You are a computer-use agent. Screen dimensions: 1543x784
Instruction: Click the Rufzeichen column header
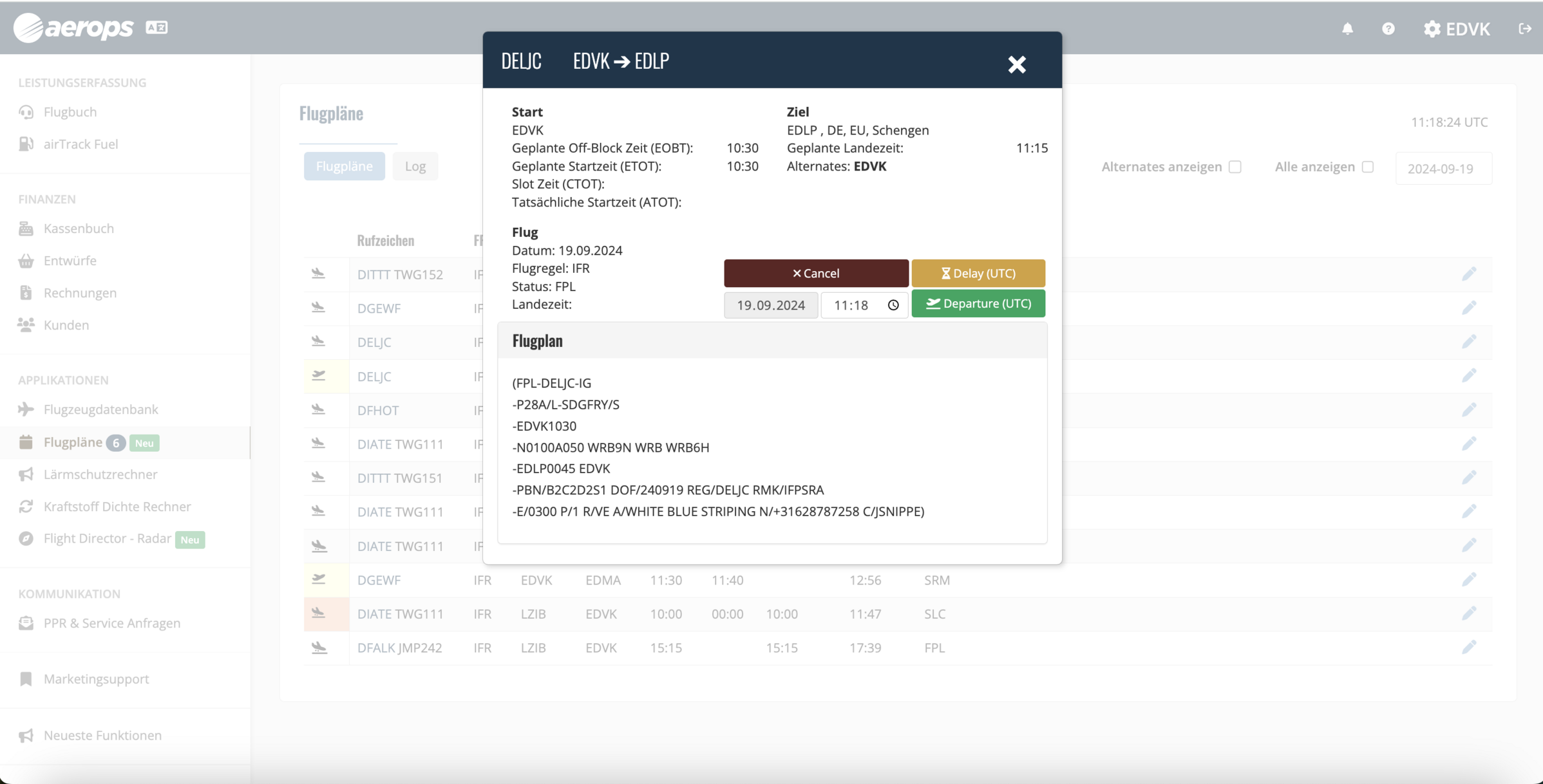(x=386, y=241)
